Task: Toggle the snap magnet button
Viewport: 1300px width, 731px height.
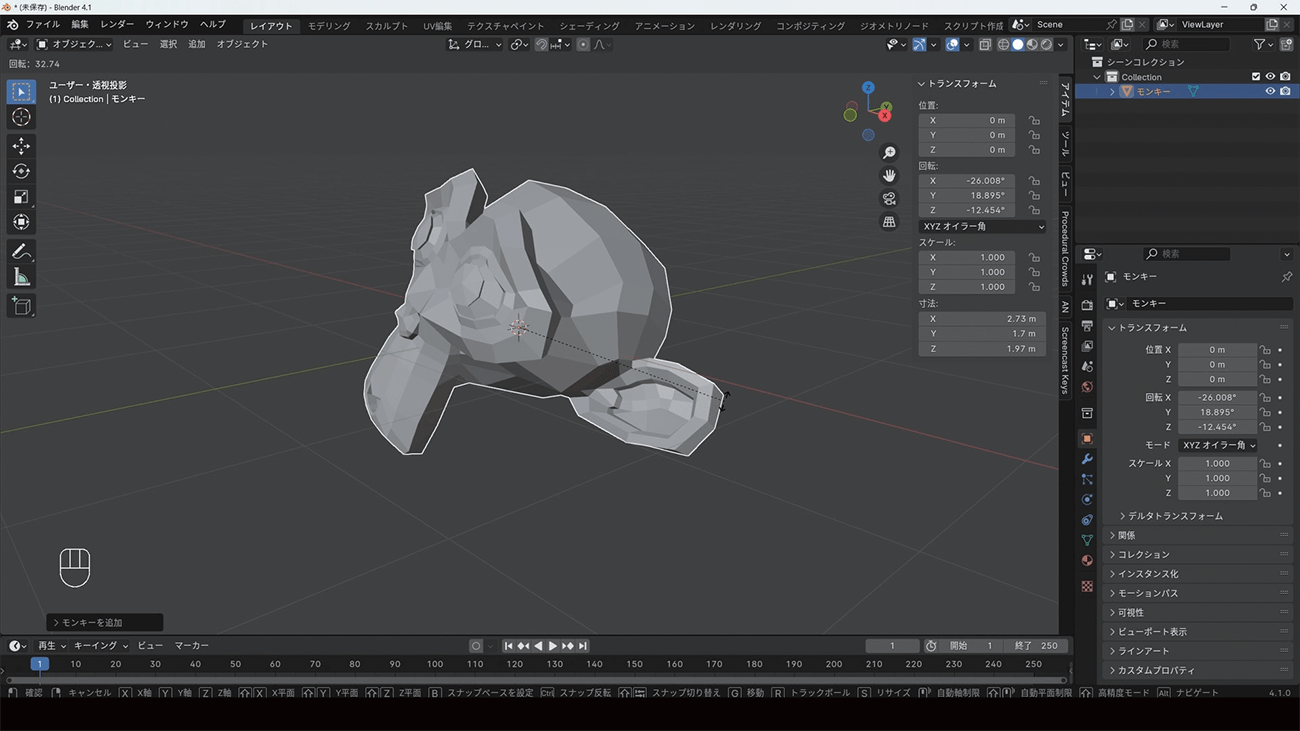Action: [541, 45]
